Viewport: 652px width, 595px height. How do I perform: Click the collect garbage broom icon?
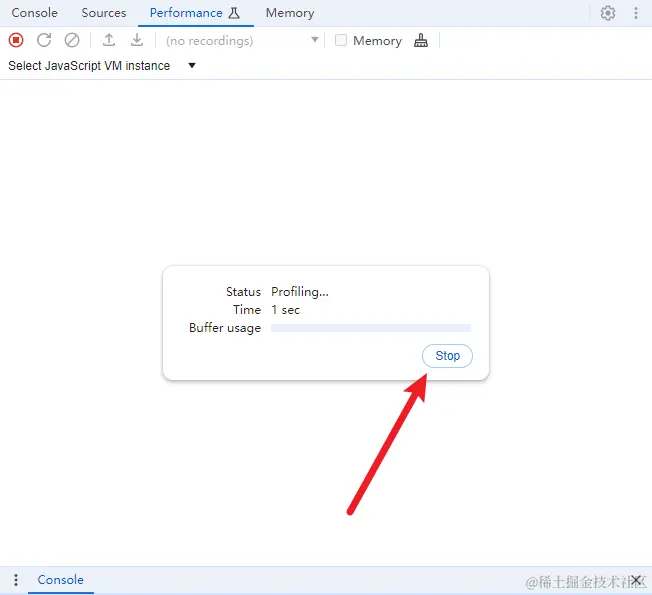click(421, 40)
